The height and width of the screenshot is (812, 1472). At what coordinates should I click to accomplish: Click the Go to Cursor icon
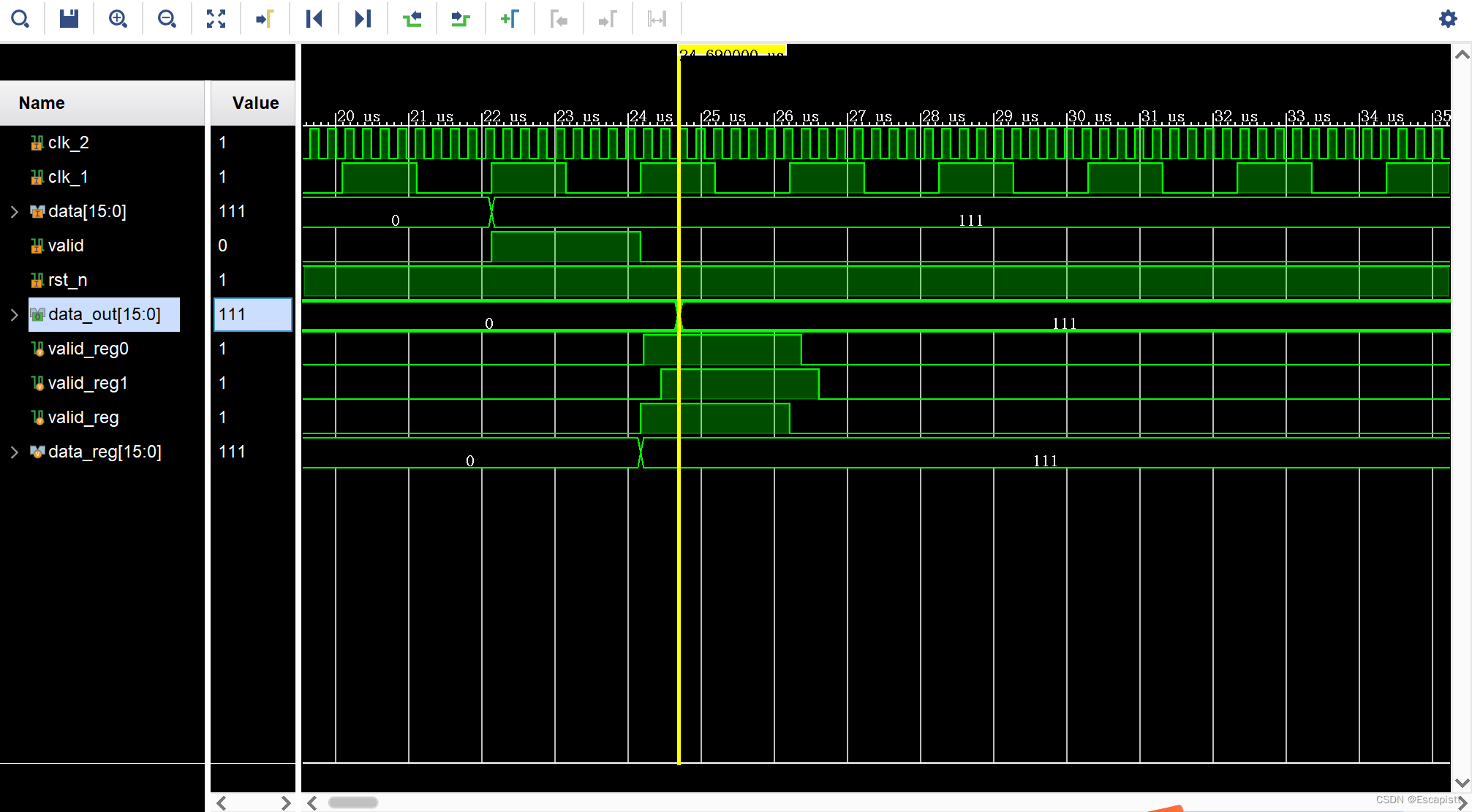click(x=265, y=19)
